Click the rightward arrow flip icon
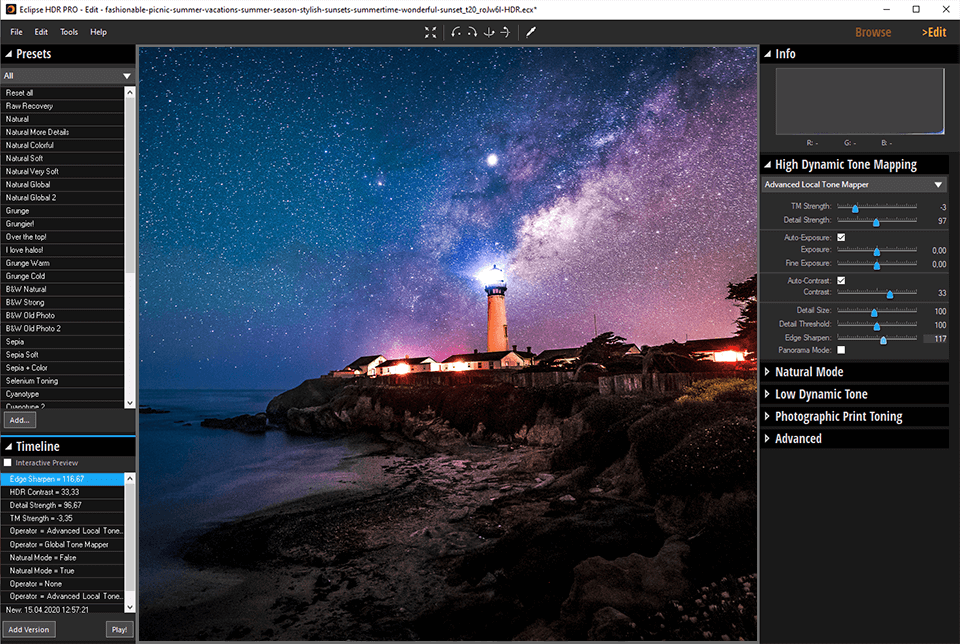 [x=505, y=31]
